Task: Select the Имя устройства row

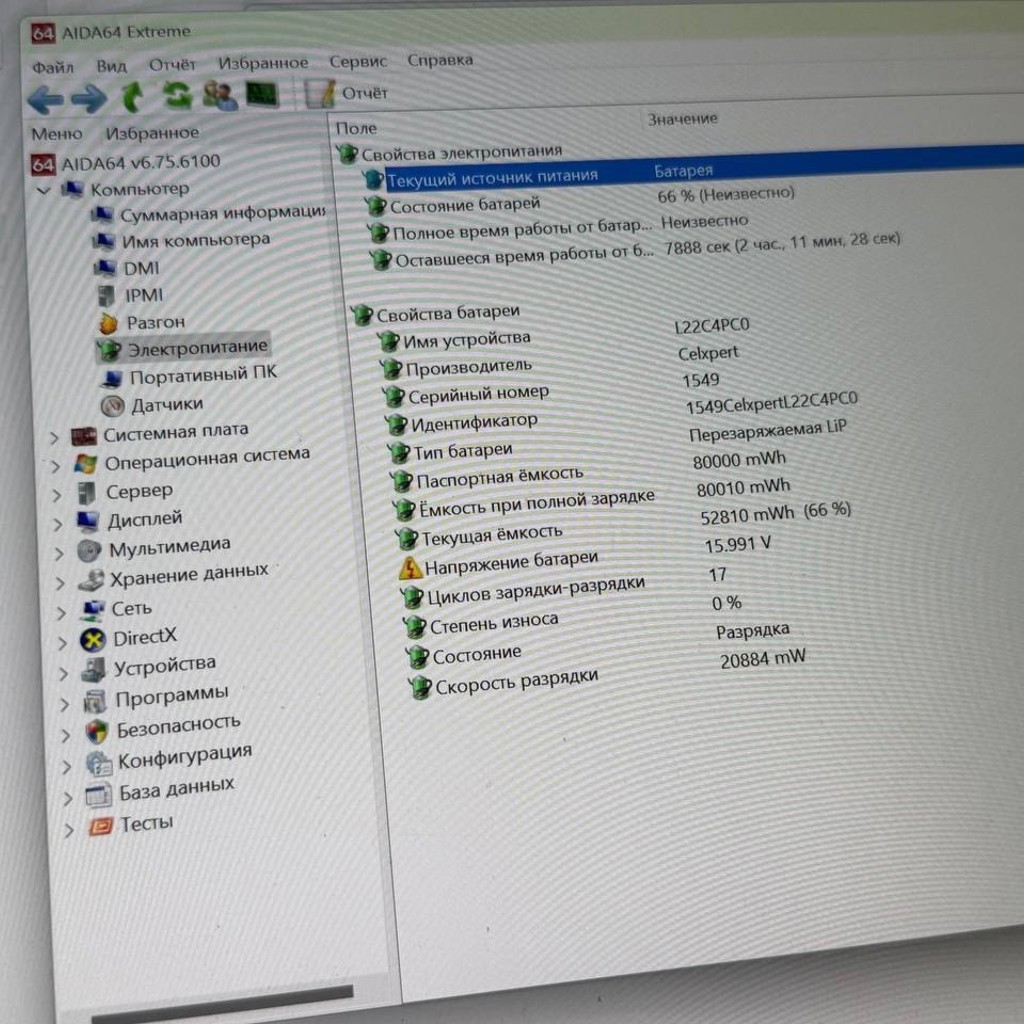Action: tap(563, 333)
